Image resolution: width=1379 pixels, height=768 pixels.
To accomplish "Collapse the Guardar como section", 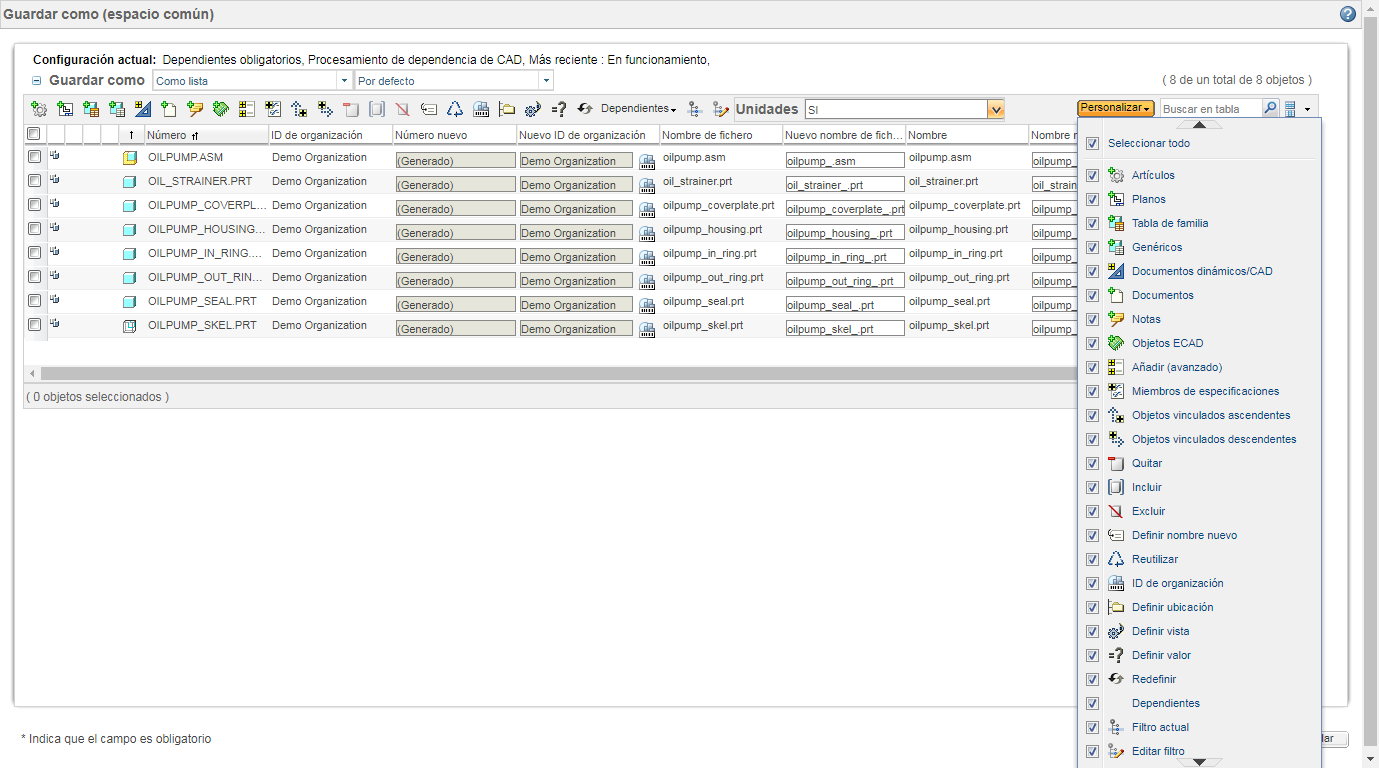I will 37,81.
